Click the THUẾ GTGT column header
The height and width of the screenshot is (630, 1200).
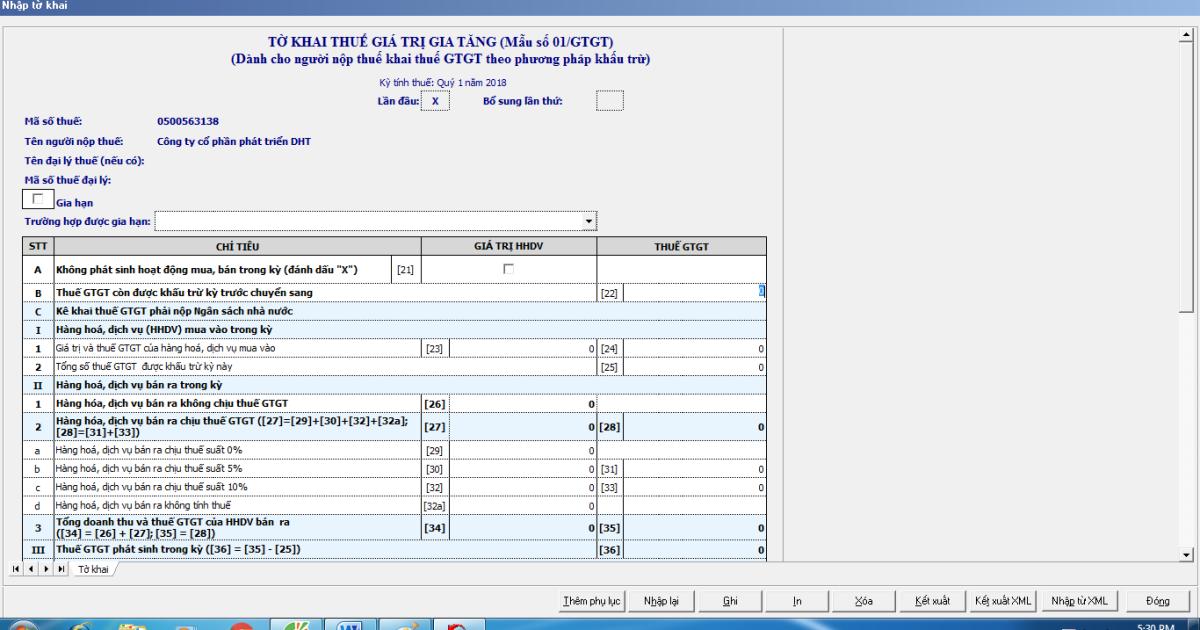[x=682, y=246]
